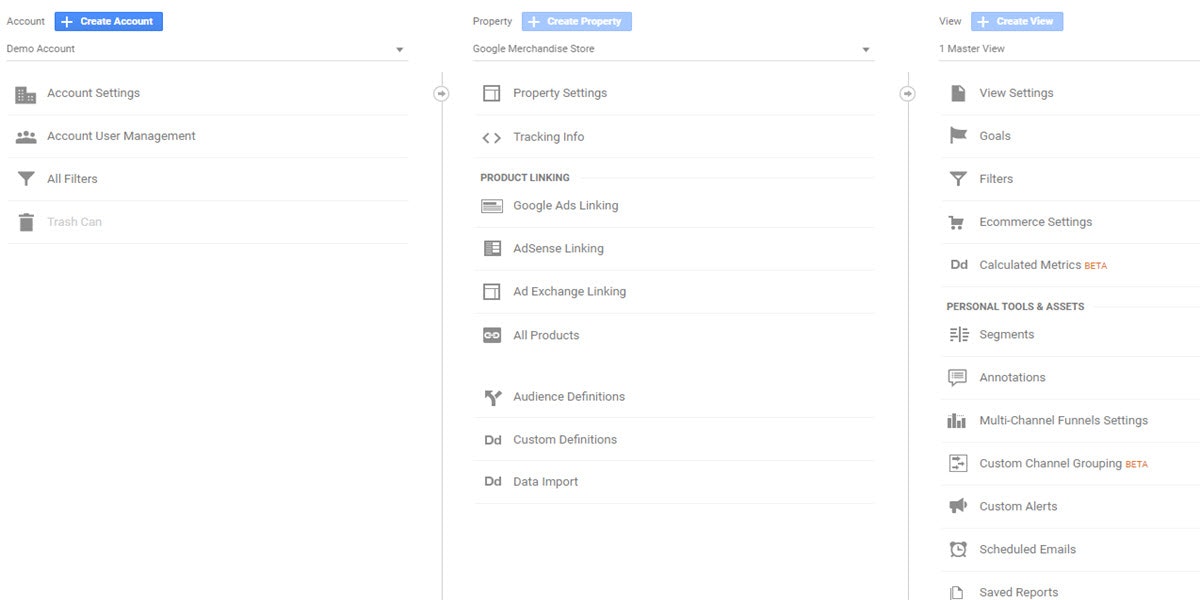Click the Account User Management people icon

25,137
